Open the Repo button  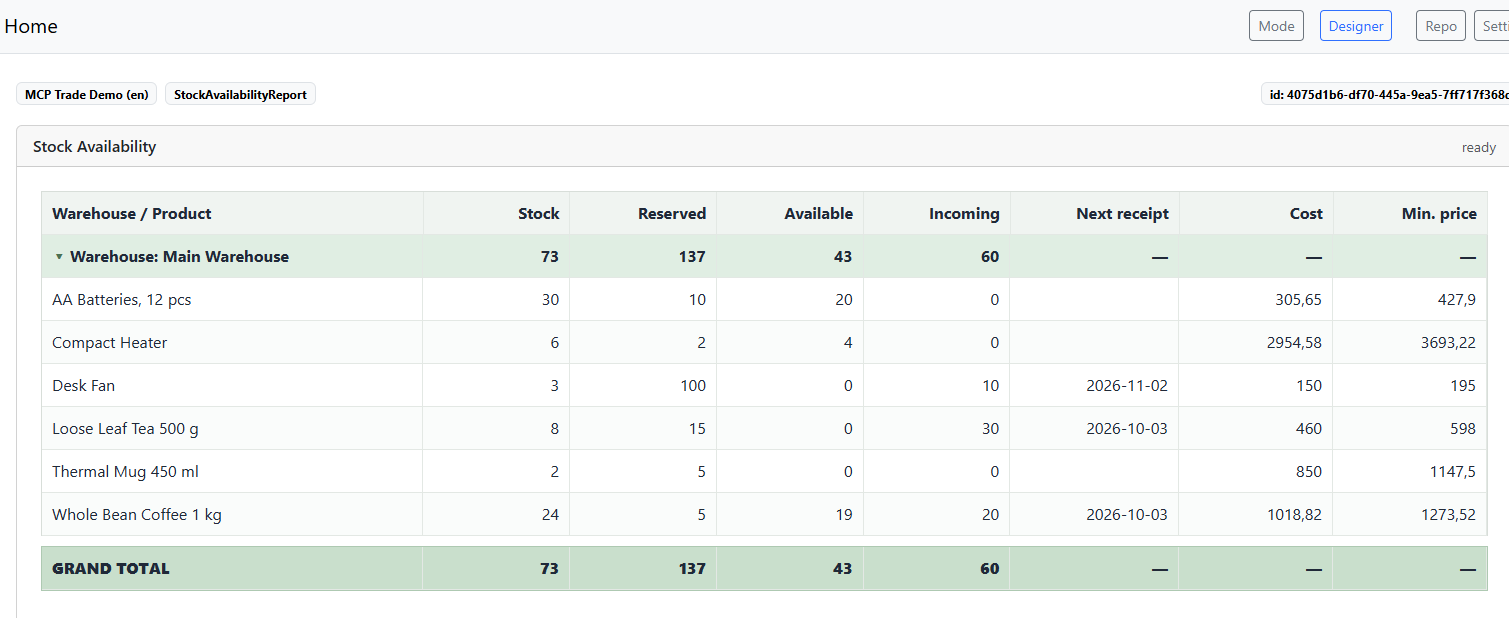pyautogui.click(x=1441, y=26)
